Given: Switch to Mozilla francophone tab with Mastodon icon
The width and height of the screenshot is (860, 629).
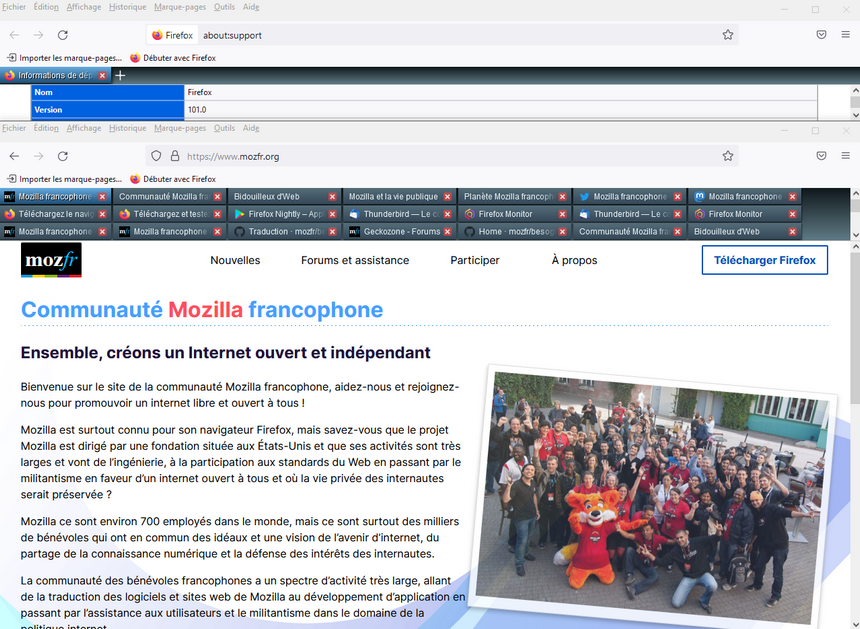Looking at the screenshot, I should [x=744, y=197].
